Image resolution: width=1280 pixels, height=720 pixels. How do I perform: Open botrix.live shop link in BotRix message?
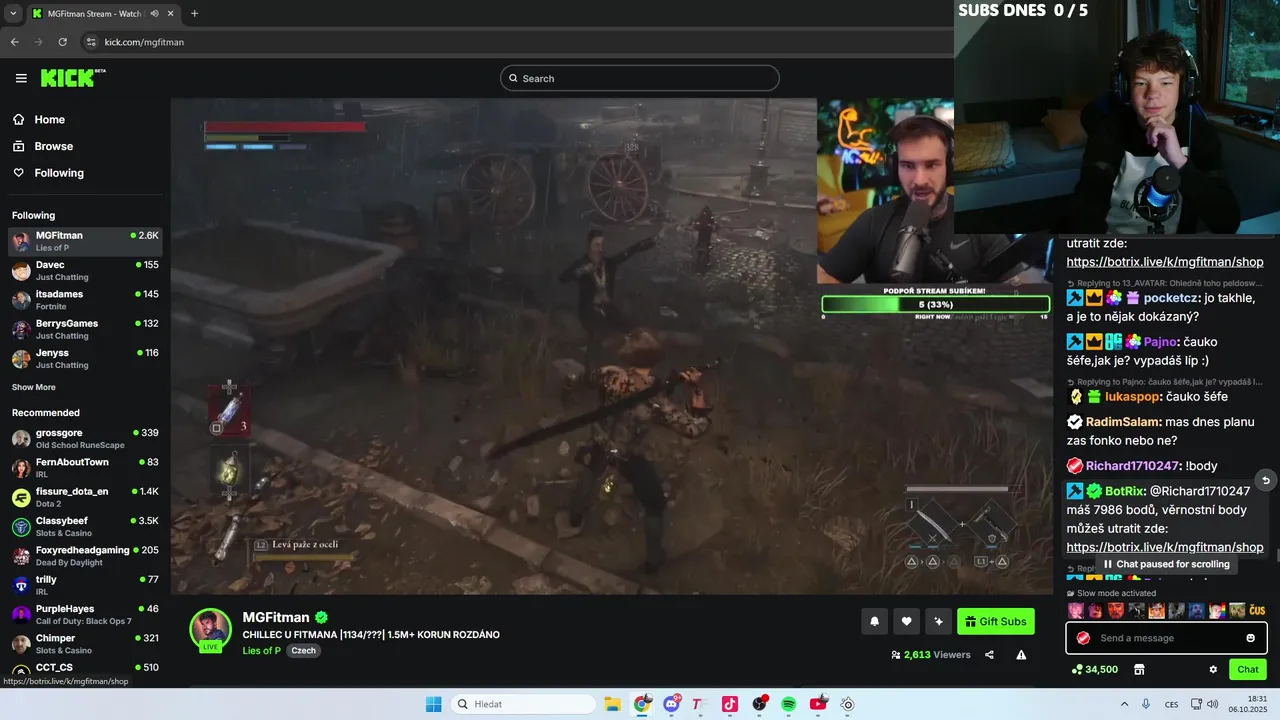coord(1165,547)
